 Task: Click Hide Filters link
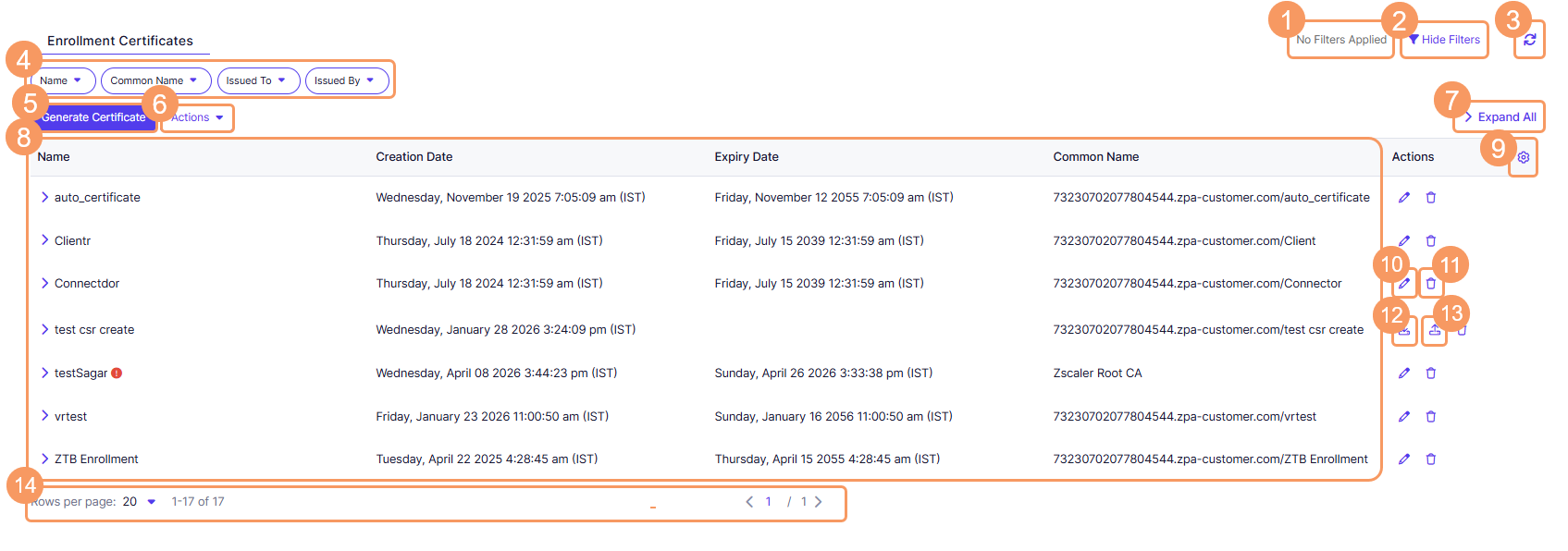(1444, 40)
